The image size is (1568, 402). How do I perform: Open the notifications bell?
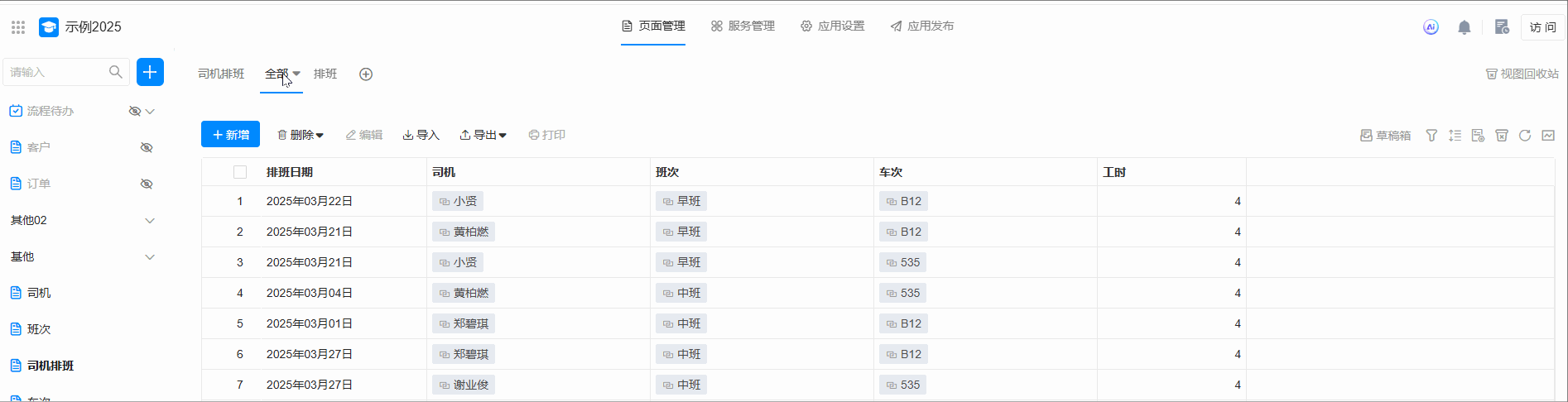pos(1464,27)
